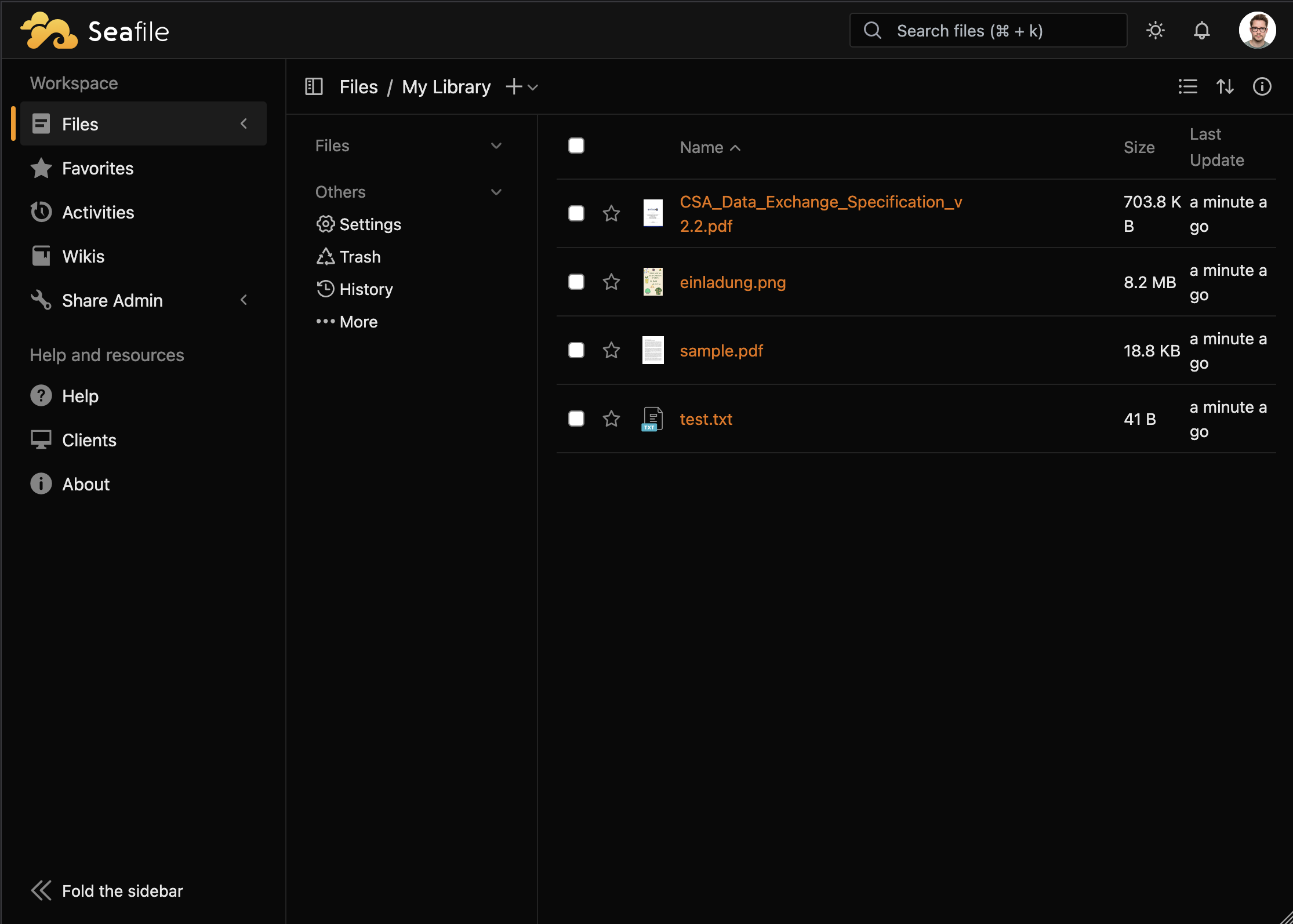Viewport: 1293px width, 924px height.
Task: Click the user avatar in the header
Action: [x=1257, y=30]
